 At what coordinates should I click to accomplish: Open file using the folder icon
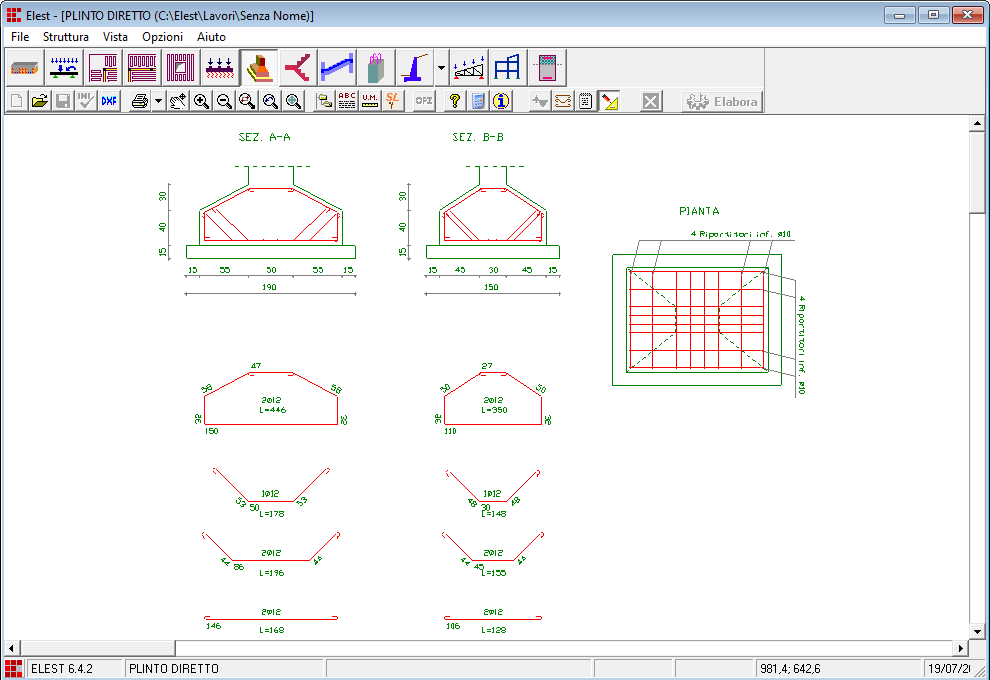[40, 101]
